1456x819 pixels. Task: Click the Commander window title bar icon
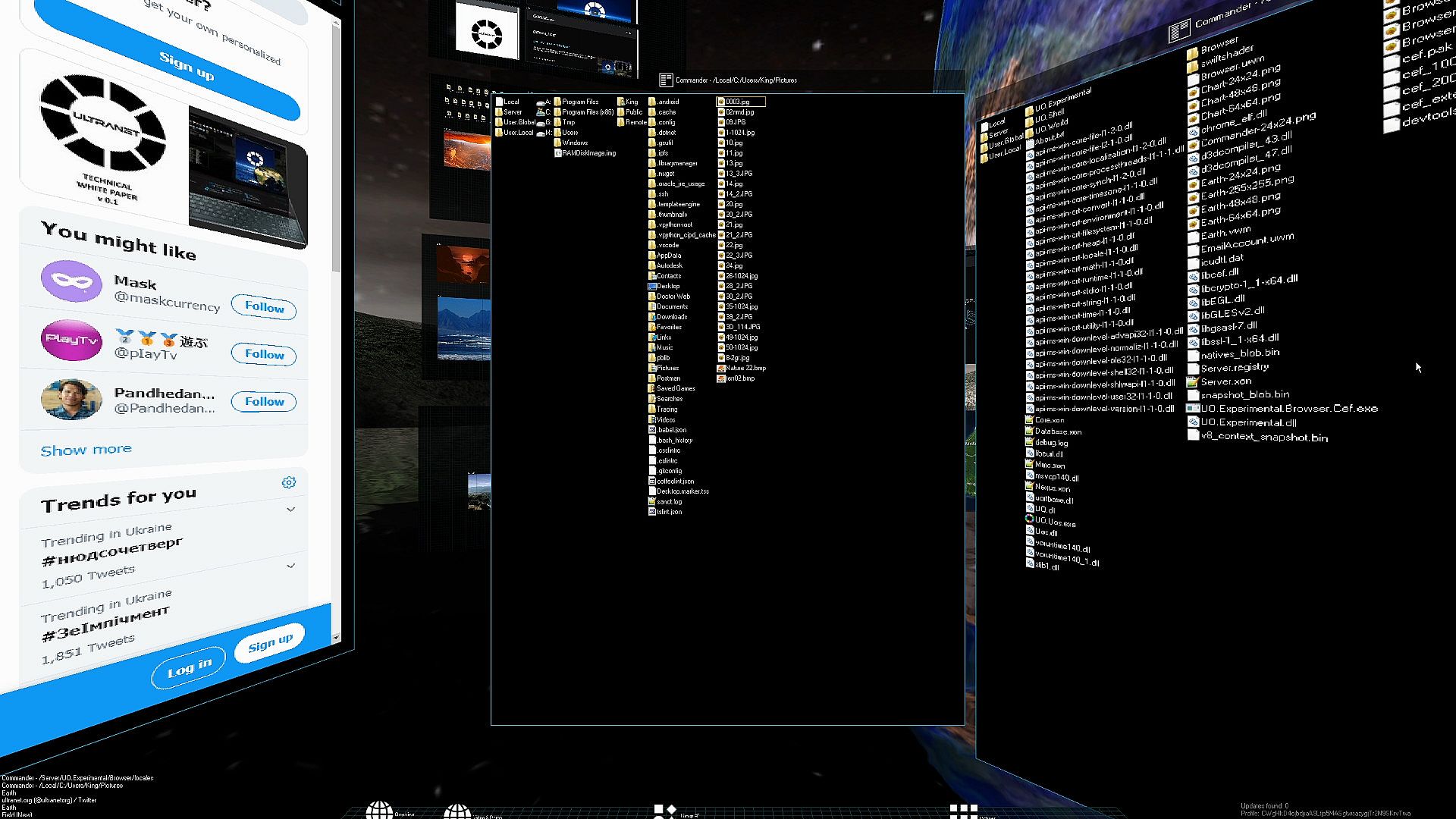click(666, 80)
